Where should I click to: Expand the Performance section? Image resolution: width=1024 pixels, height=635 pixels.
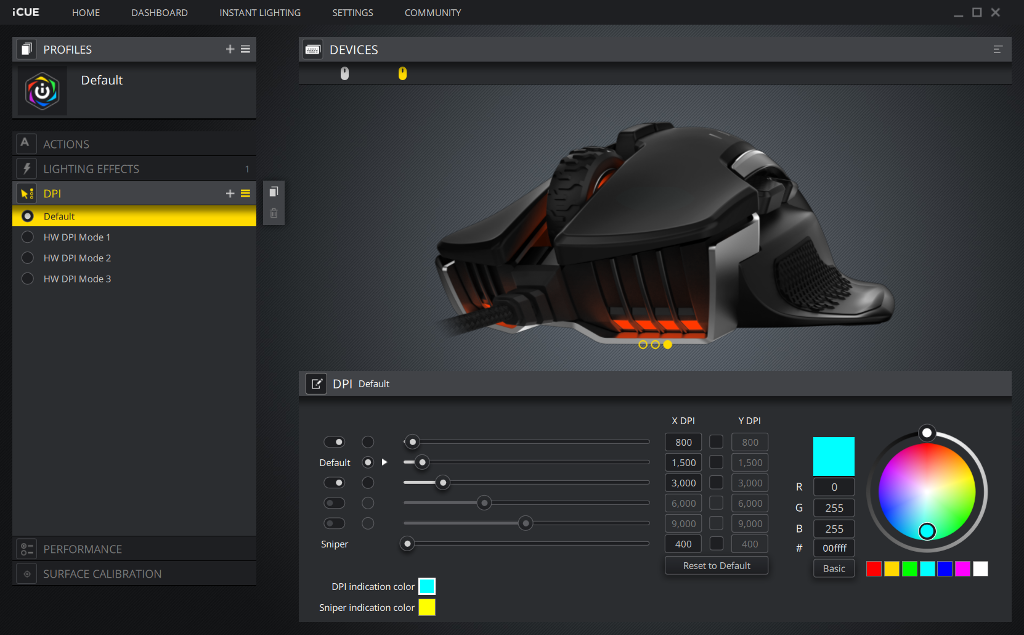click(82, 549)
